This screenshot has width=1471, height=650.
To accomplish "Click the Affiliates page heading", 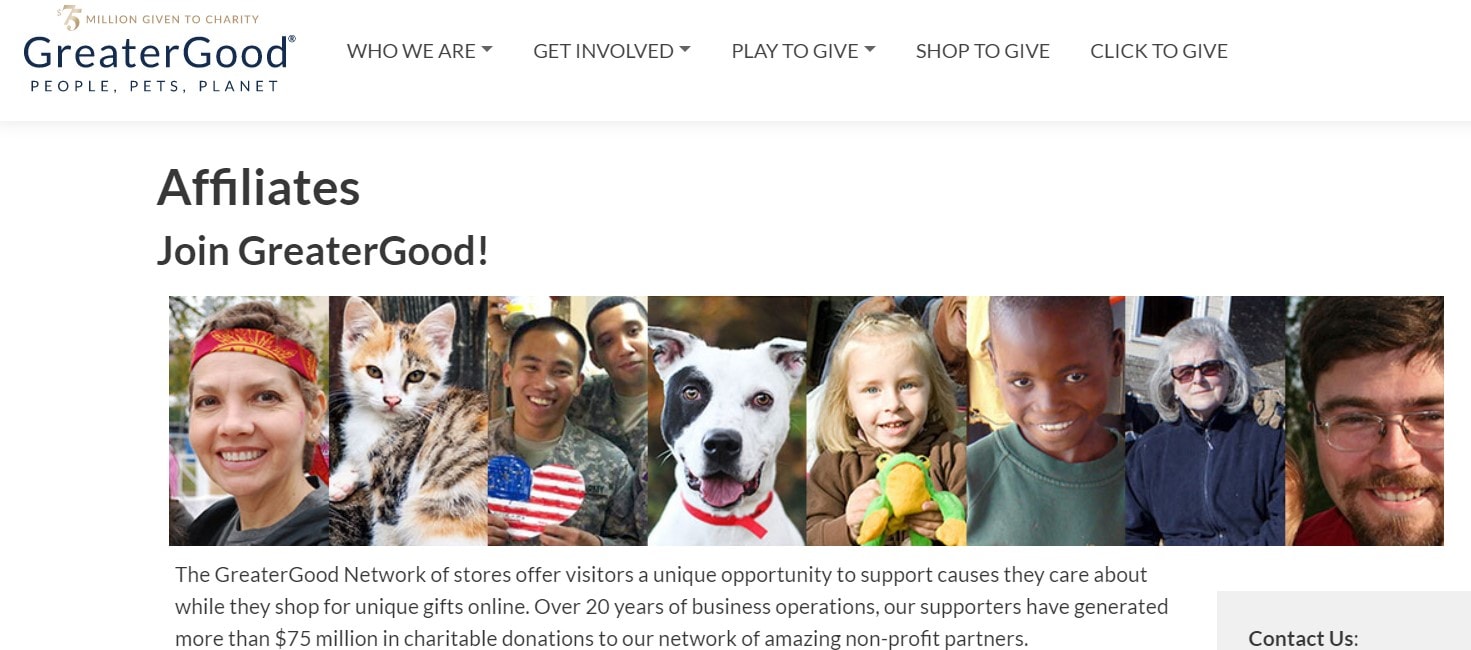I will pyautogui.click(x=258, y=187).
